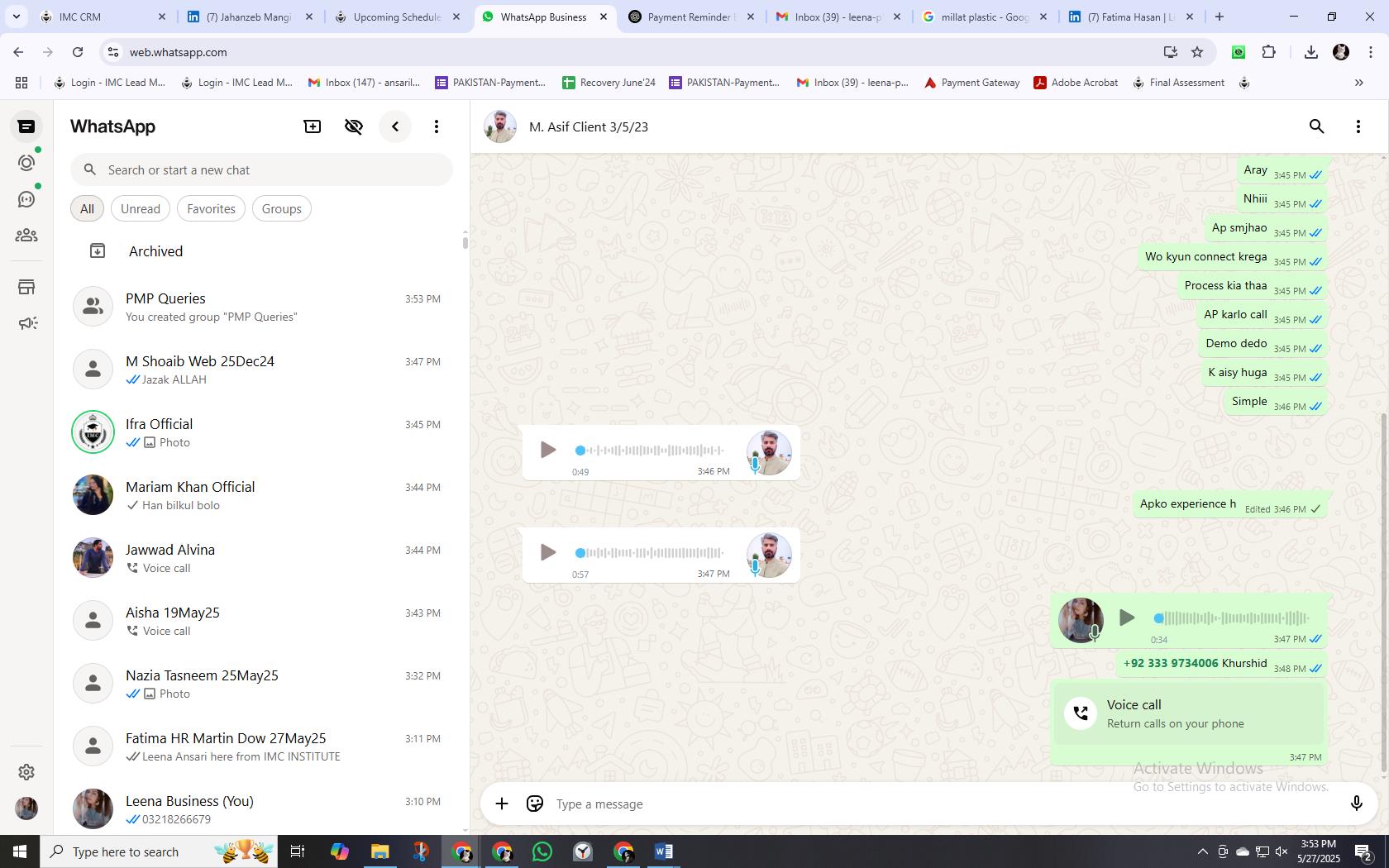Image resolution: width=1389 pixels, height=868 pixels.
Task: Expand the bookmarks overflow chevron
Action: 1358,83
